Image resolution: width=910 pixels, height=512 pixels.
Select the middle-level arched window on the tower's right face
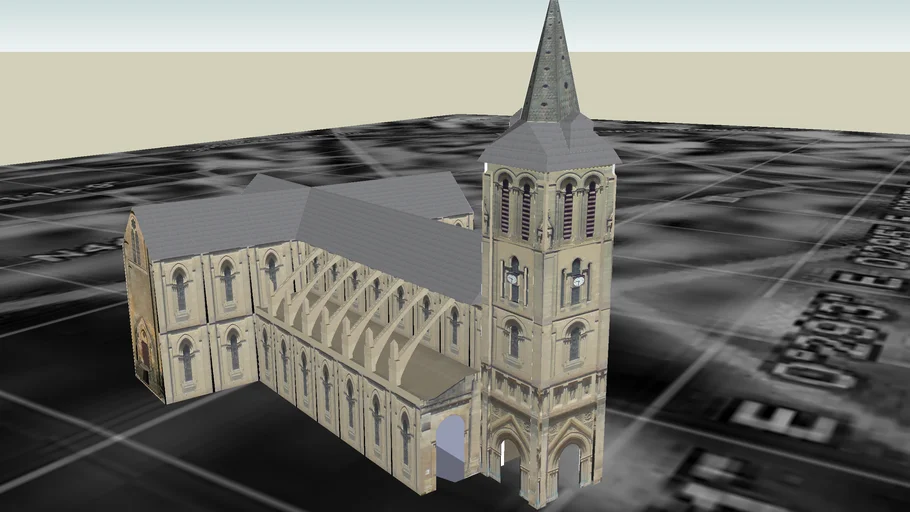click(x=575, y=342)
